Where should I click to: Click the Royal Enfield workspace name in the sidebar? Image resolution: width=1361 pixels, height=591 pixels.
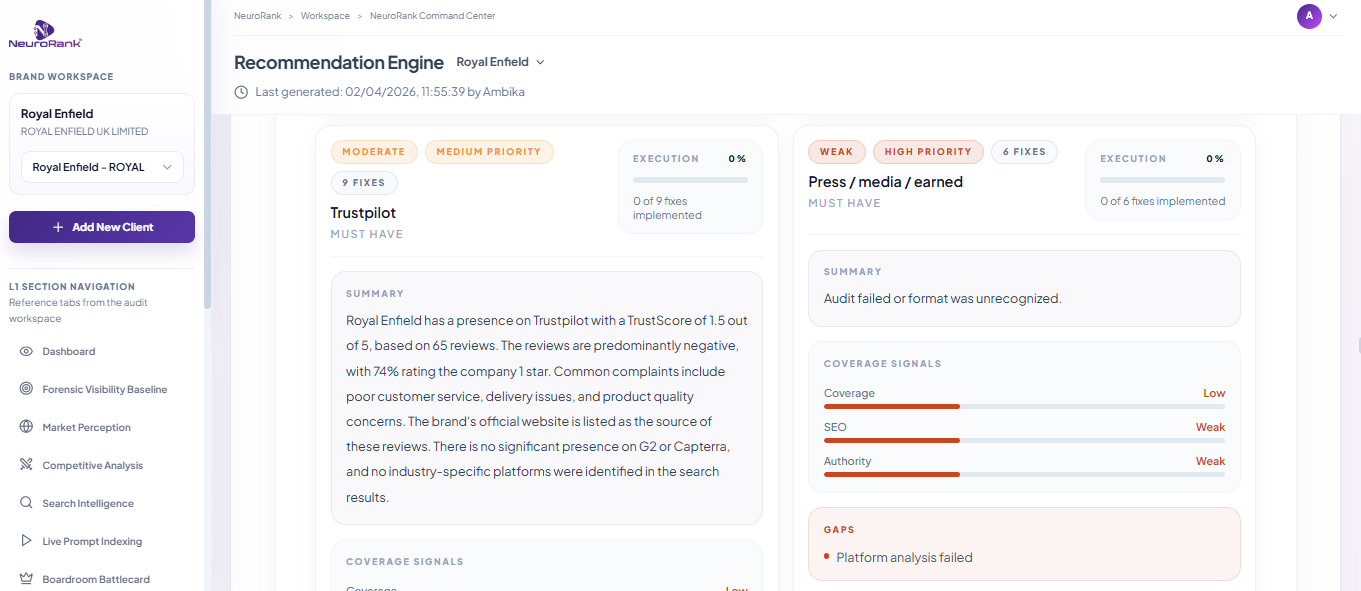(x=57, y=114)
